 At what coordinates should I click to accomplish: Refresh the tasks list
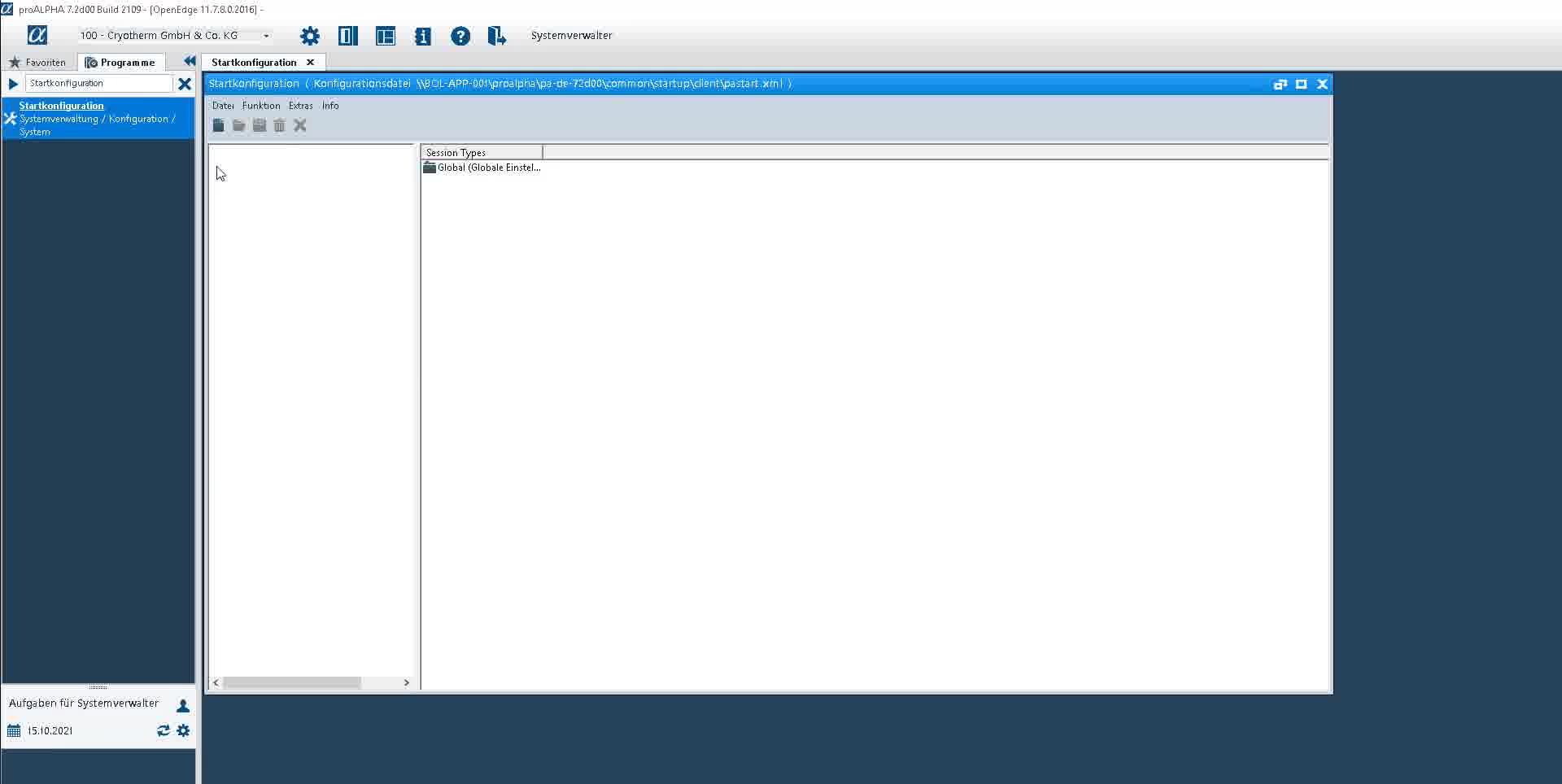(x=164, y=730)
